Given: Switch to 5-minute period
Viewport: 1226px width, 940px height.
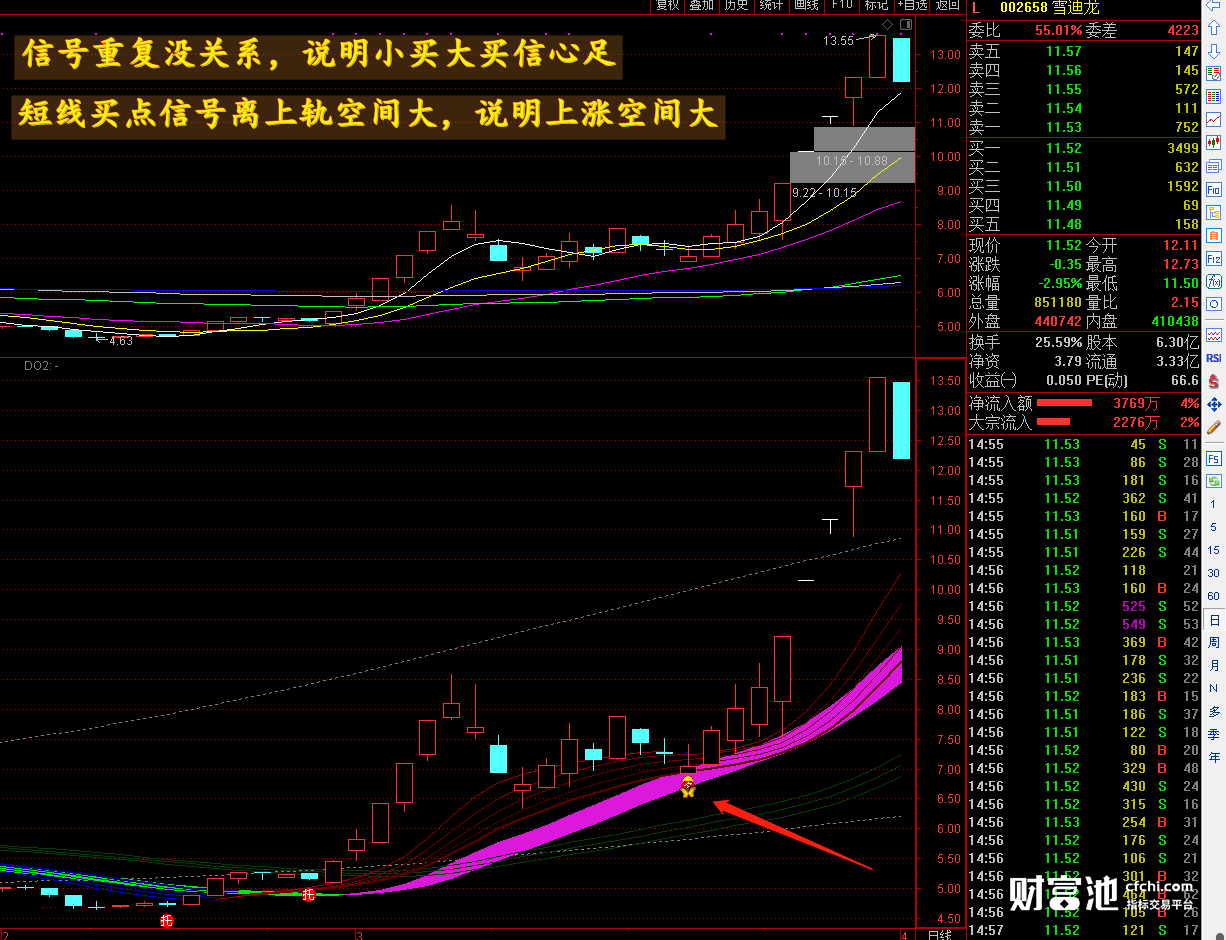Looking at the screenshot, I should [x=1214, y=527].
